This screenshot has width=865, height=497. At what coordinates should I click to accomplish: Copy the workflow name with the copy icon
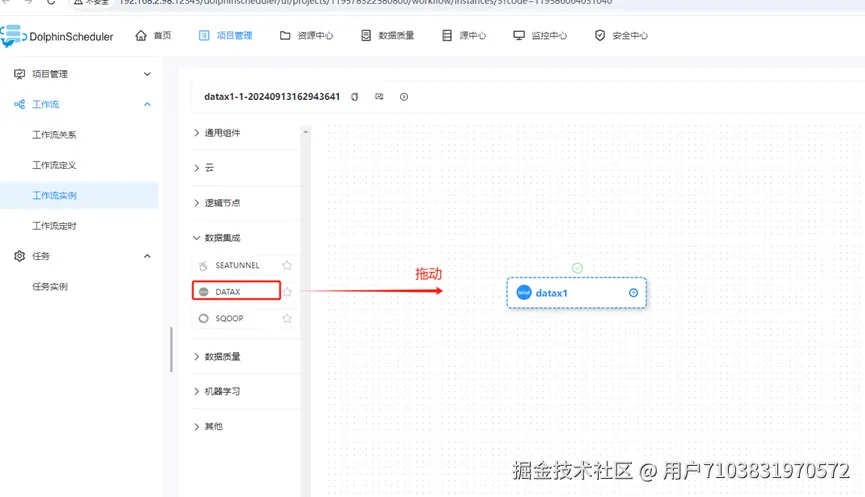tap(355, 97)
